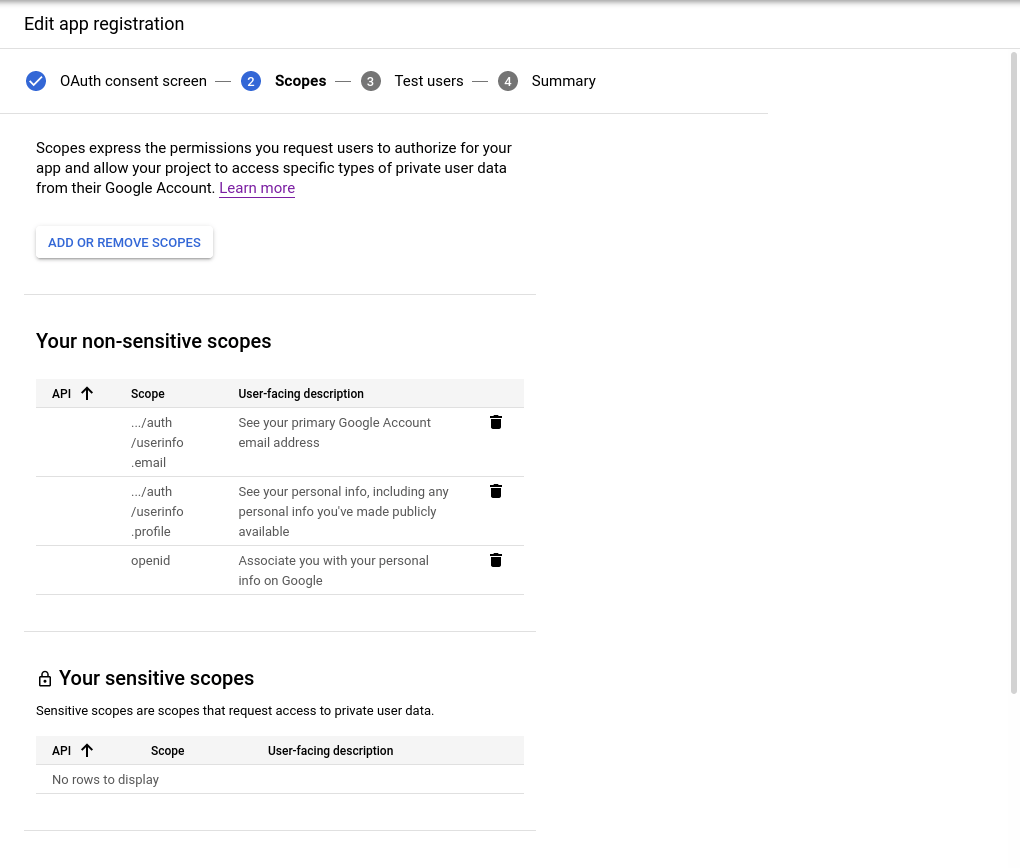Toggle API sort arrow in non-sensitive scopes table

(x=87, y=394)
